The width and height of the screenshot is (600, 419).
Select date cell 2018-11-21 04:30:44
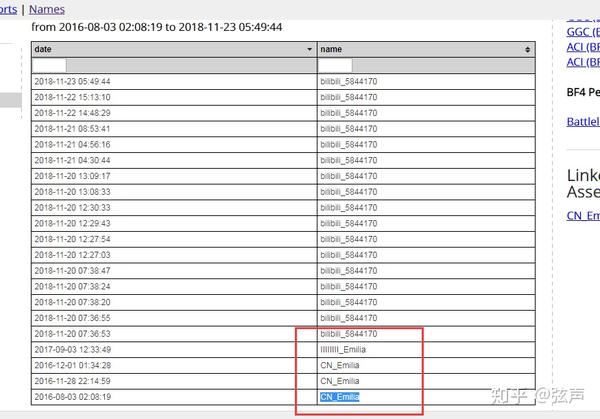(174, 160)
